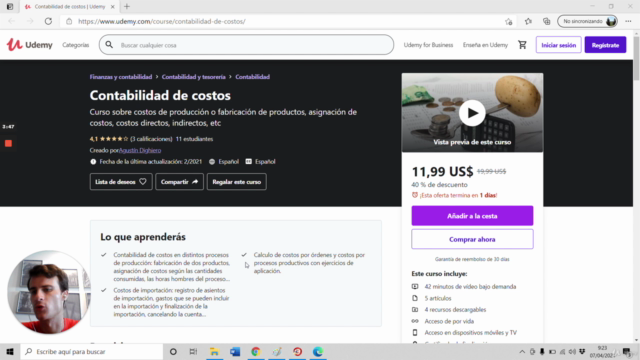Image resolution: width=640 pixels, height=360 pixels.
Task: Add course to 'Lista de deseos'
Action: pyautogui.click(x=121, y=182)
